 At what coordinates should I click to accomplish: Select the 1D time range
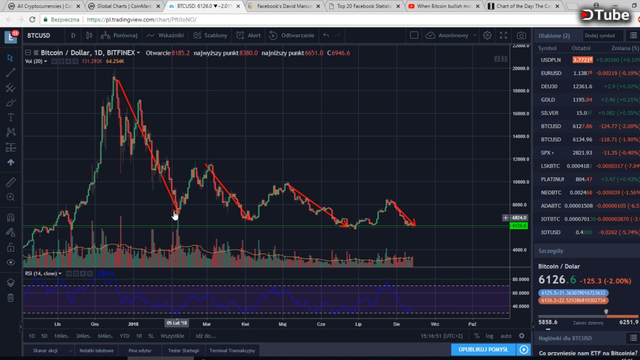tap(31, 336)
